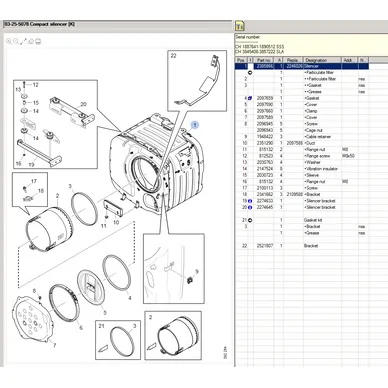Click the fit-to-window diagonal arrow icon
The image size is (388, 388).
[x=23, y=41]
